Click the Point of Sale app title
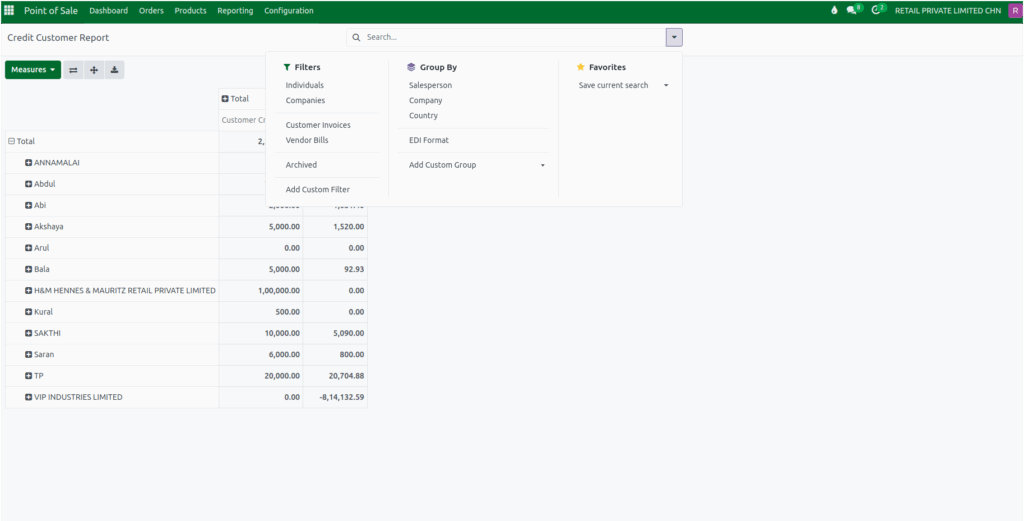Viewport: 1024px width, 521px height. [51, 10]
